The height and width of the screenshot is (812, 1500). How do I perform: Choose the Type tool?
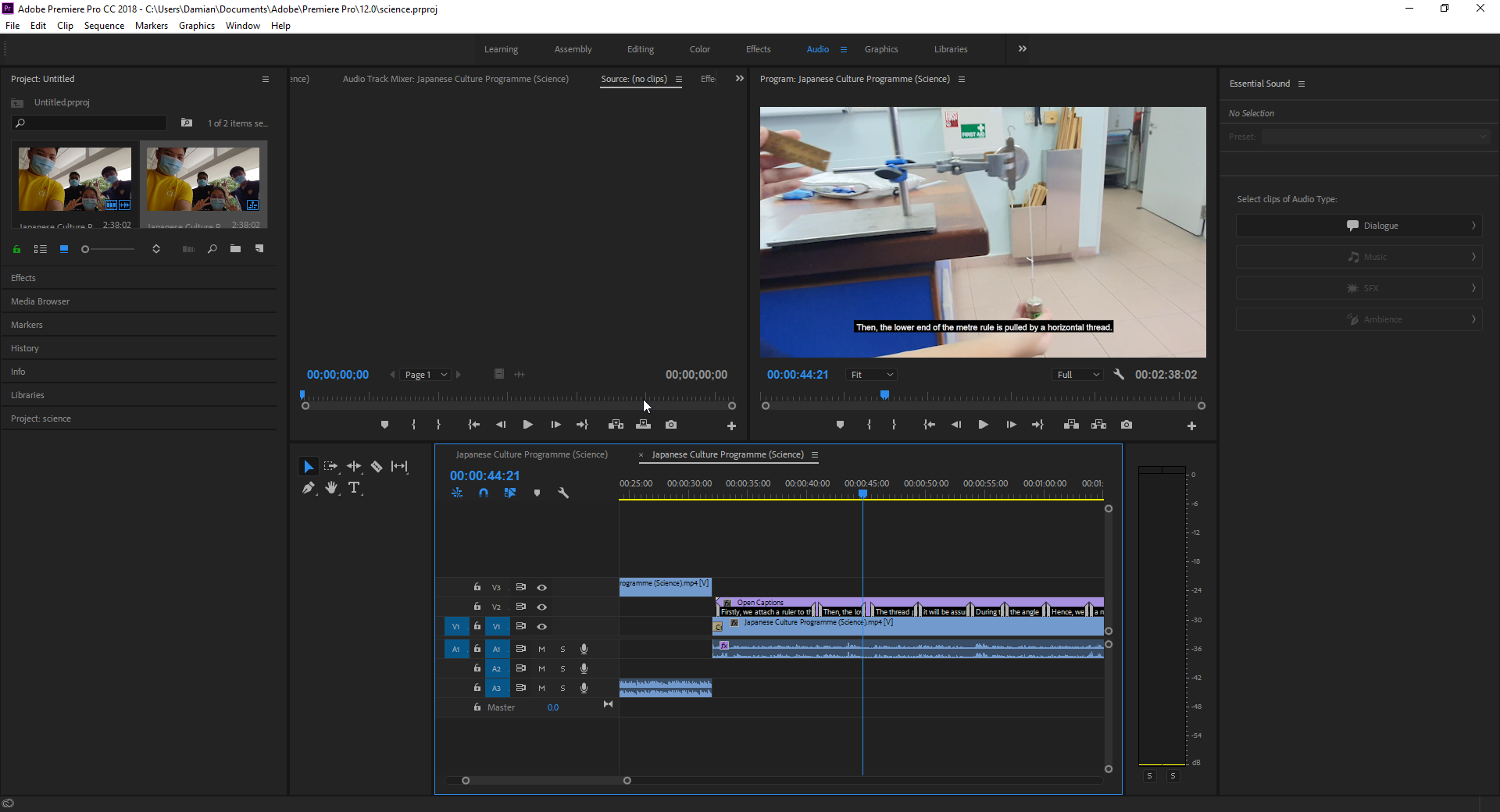point(354,488)
